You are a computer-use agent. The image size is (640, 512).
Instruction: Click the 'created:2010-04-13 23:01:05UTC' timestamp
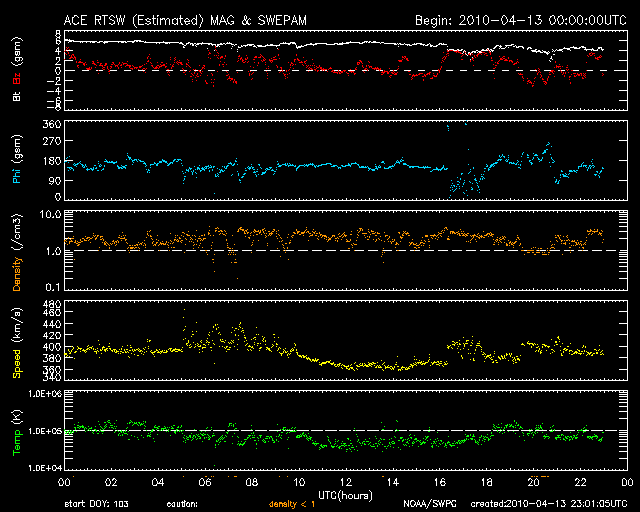[549, 504]
